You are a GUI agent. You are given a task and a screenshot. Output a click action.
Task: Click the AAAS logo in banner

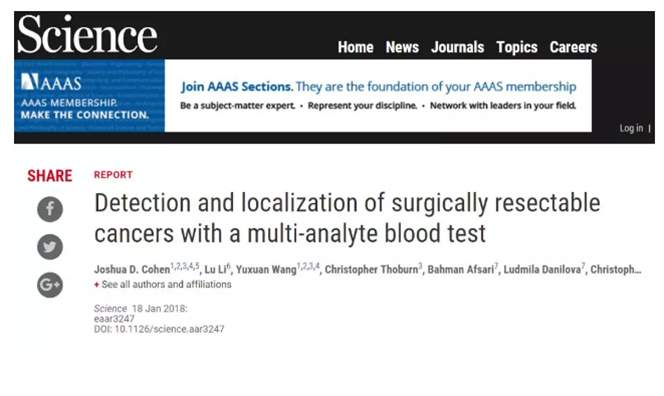click(x=51, y=81)
